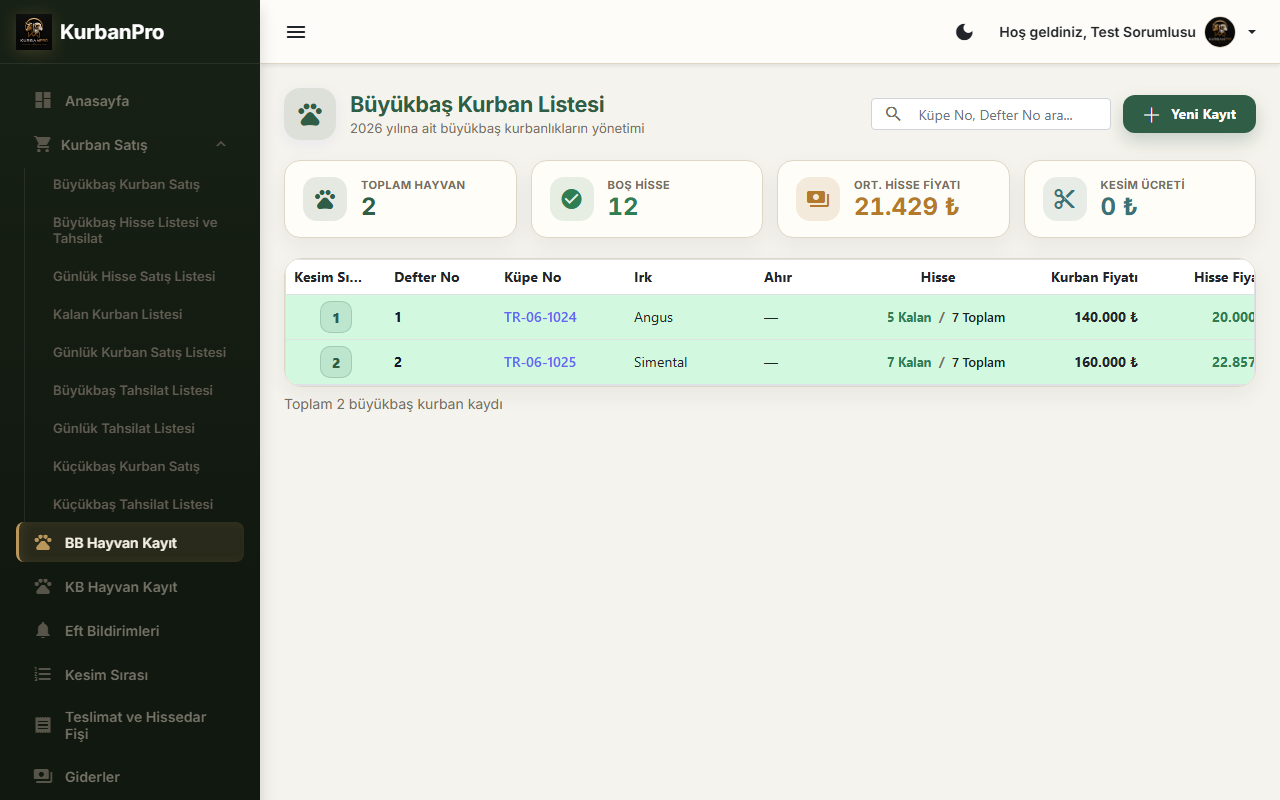Open ear tag link TR-06-1025
This screenshot has height=800, width=1280.
pos(540,362)
